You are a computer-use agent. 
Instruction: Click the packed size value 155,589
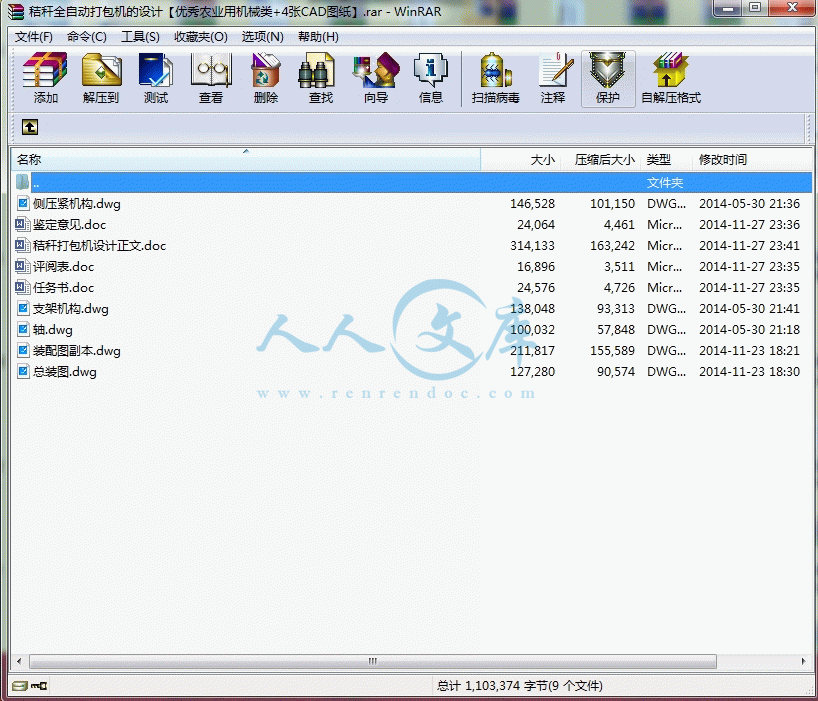coord(612,350)
